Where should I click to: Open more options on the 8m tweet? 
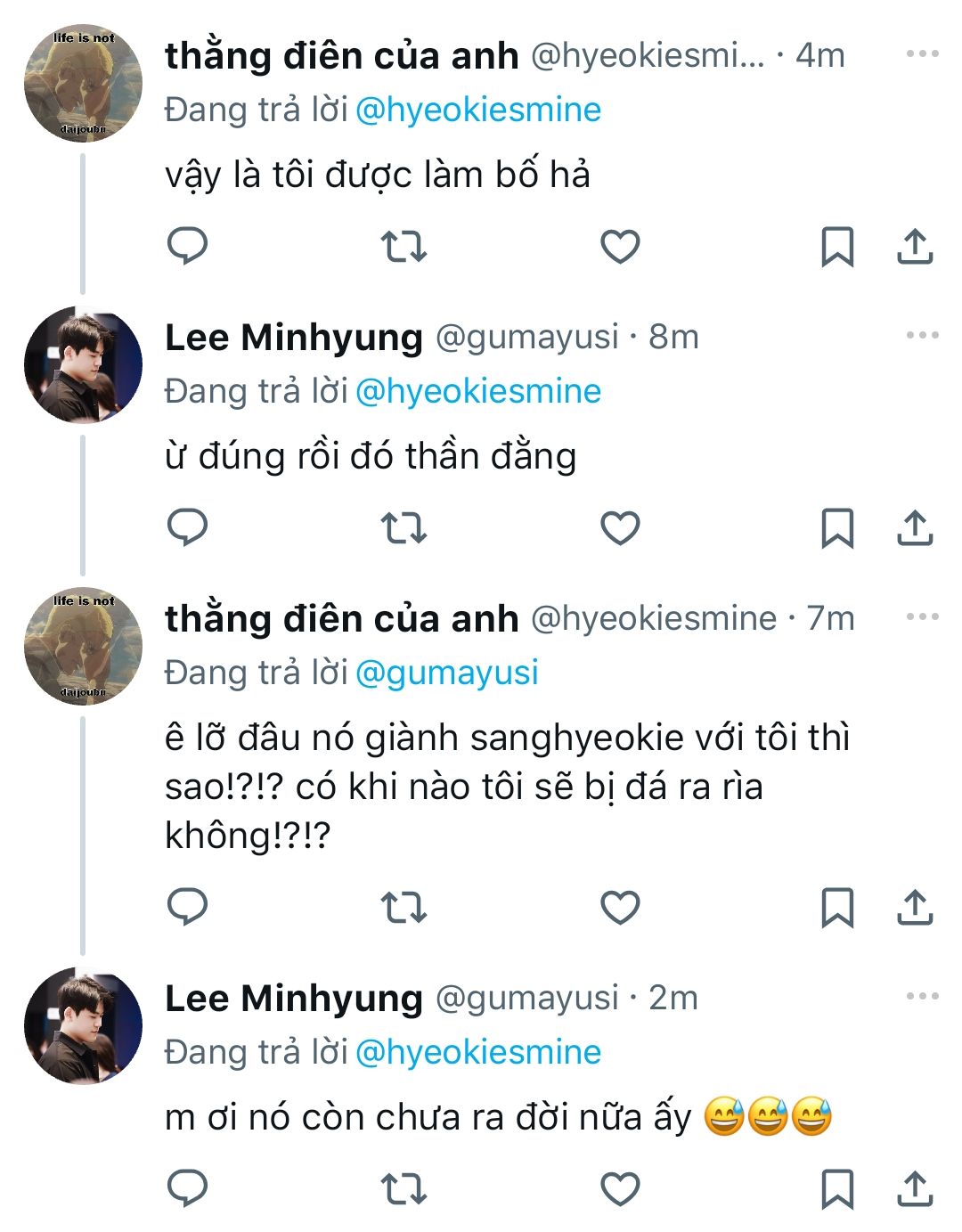click(x=922, y=336)
